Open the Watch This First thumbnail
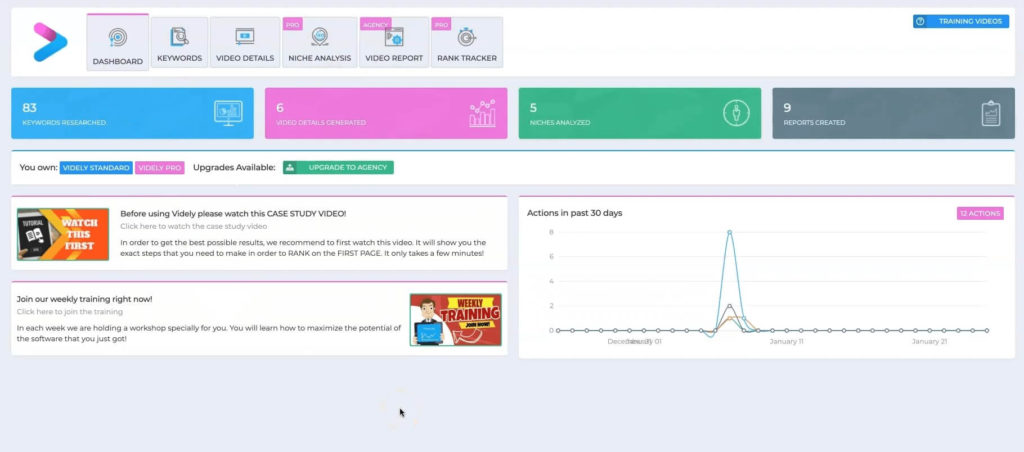 63,234
